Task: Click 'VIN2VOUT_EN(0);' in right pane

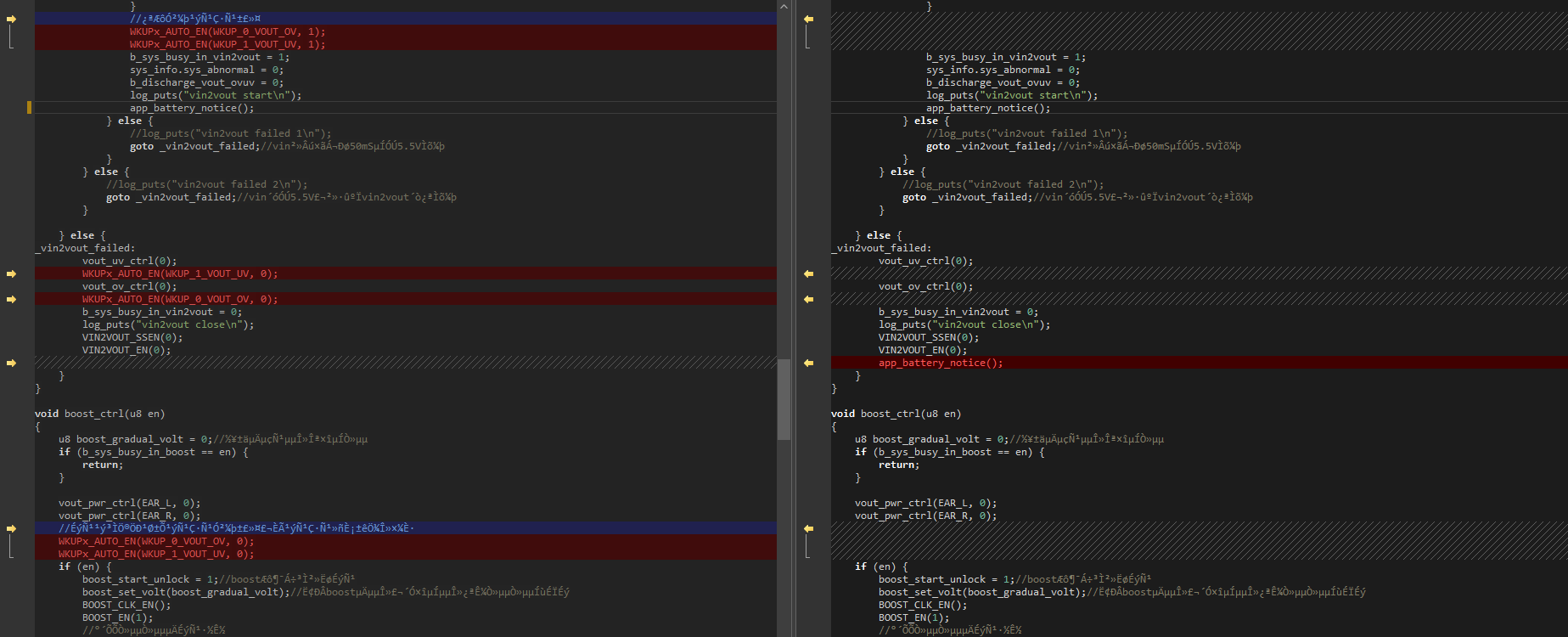Action: (x=923, y=350)
